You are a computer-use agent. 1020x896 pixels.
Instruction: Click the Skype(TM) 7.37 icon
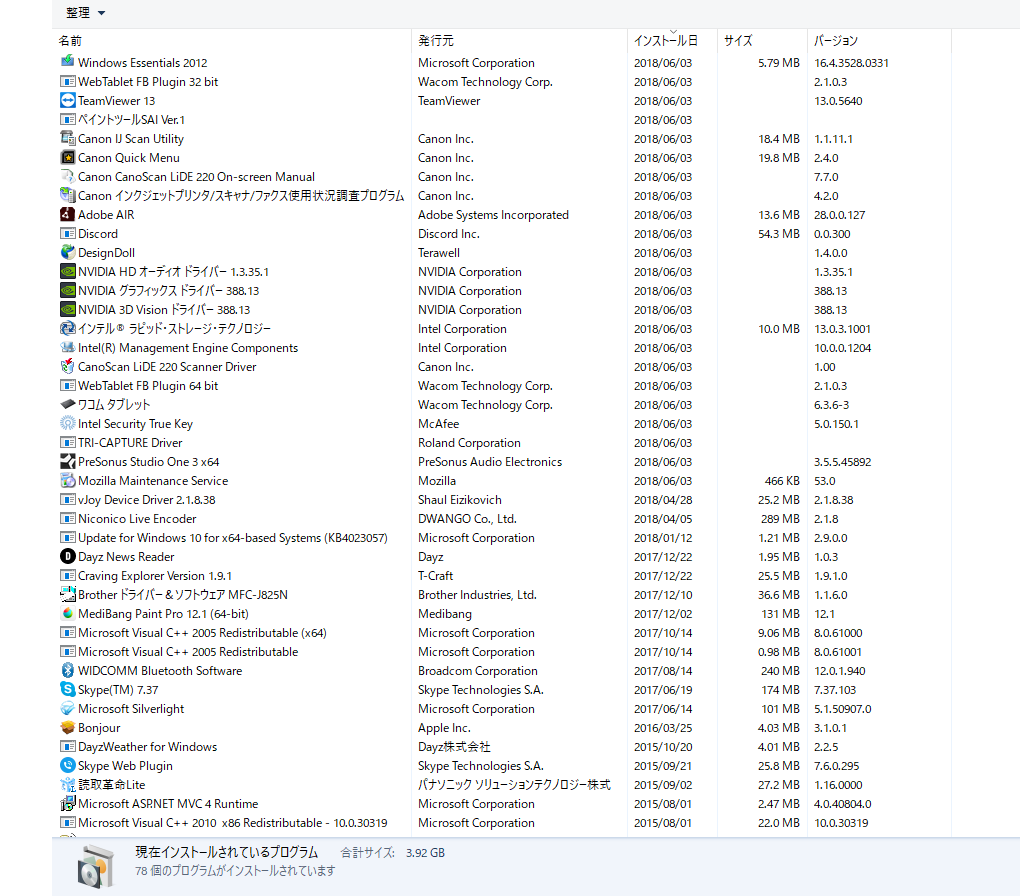click(x=68, y=689)
